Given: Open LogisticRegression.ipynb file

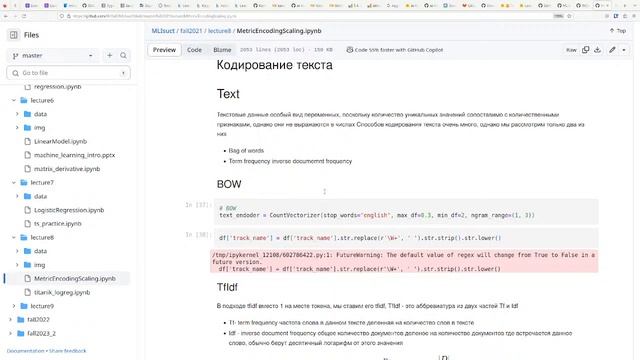Looking at the screenshot, I should tap(69, 210).
